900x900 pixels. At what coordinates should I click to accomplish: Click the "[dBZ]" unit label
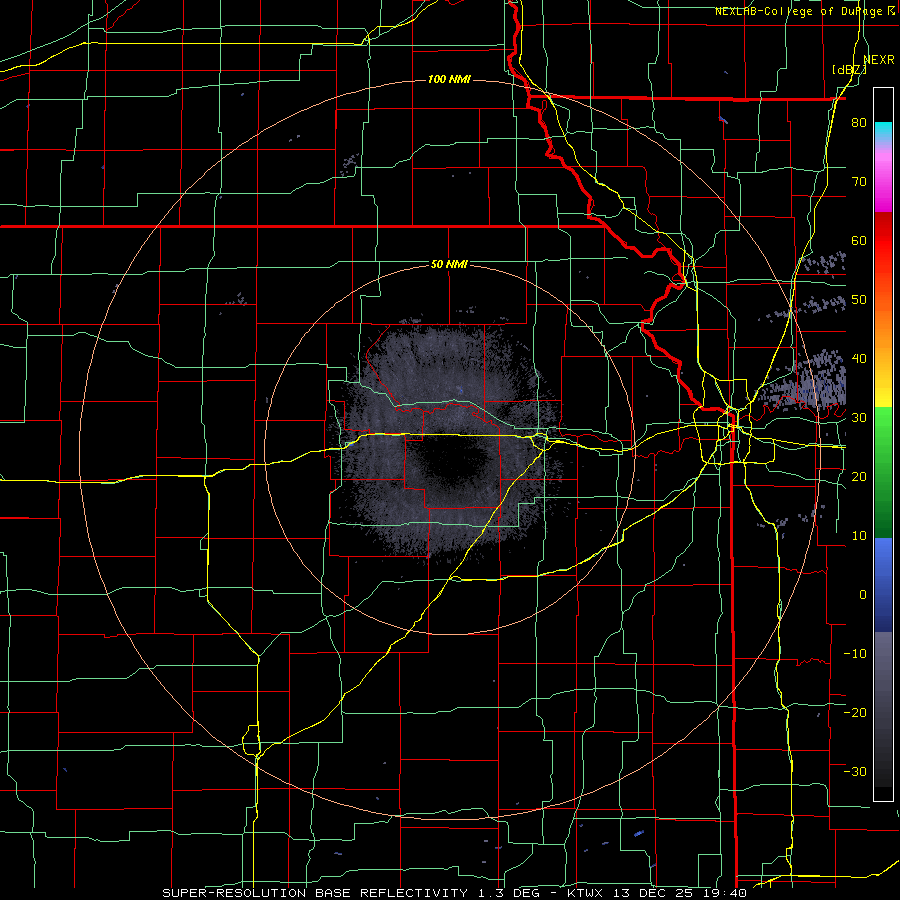click(x=849, y=69)
